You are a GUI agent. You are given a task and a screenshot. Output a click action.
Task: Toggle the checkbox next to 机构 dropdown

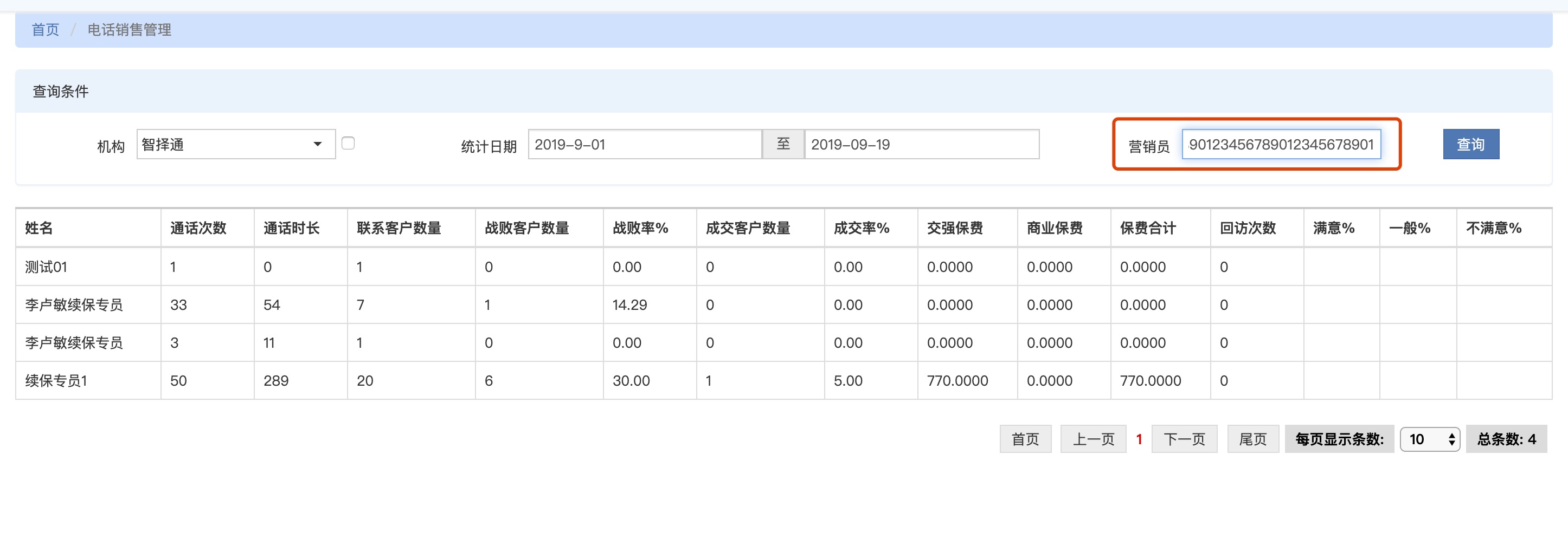pos(348,144)
